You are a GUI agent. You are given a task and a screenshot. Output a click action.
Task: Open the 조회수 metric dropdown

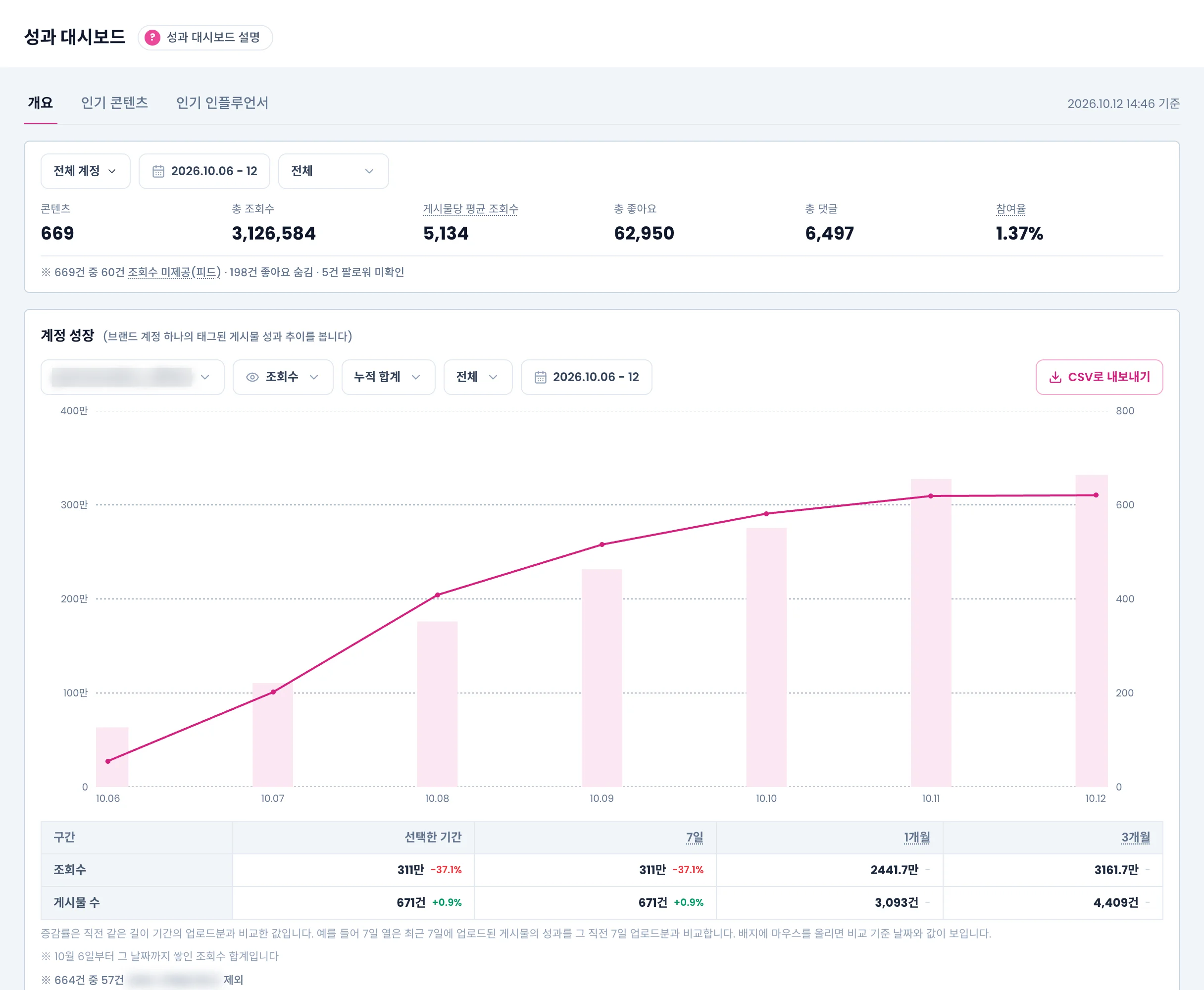tap(283, 377)
